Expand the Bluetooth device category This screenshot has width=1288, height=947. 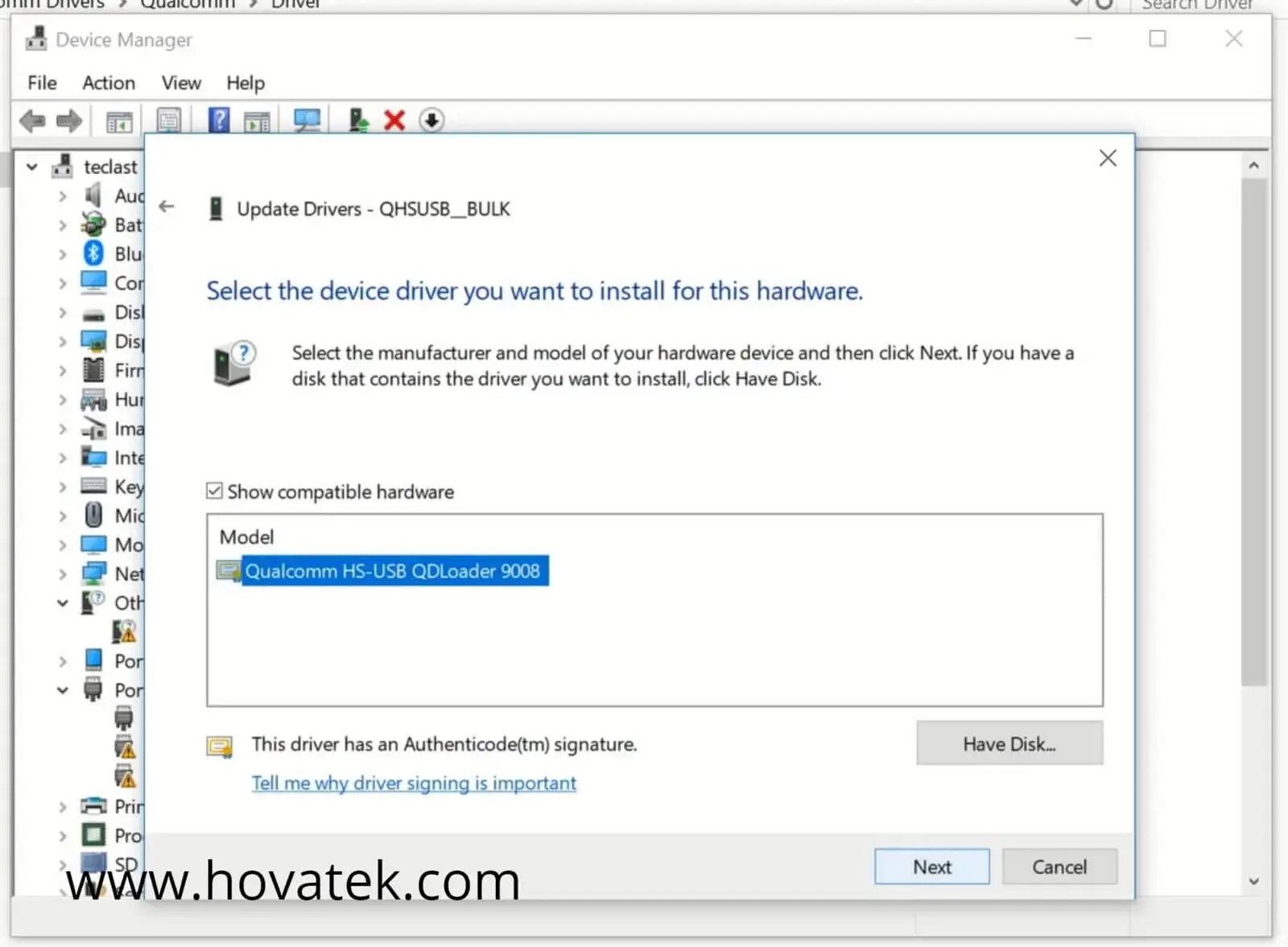click(x=64, y=253)
